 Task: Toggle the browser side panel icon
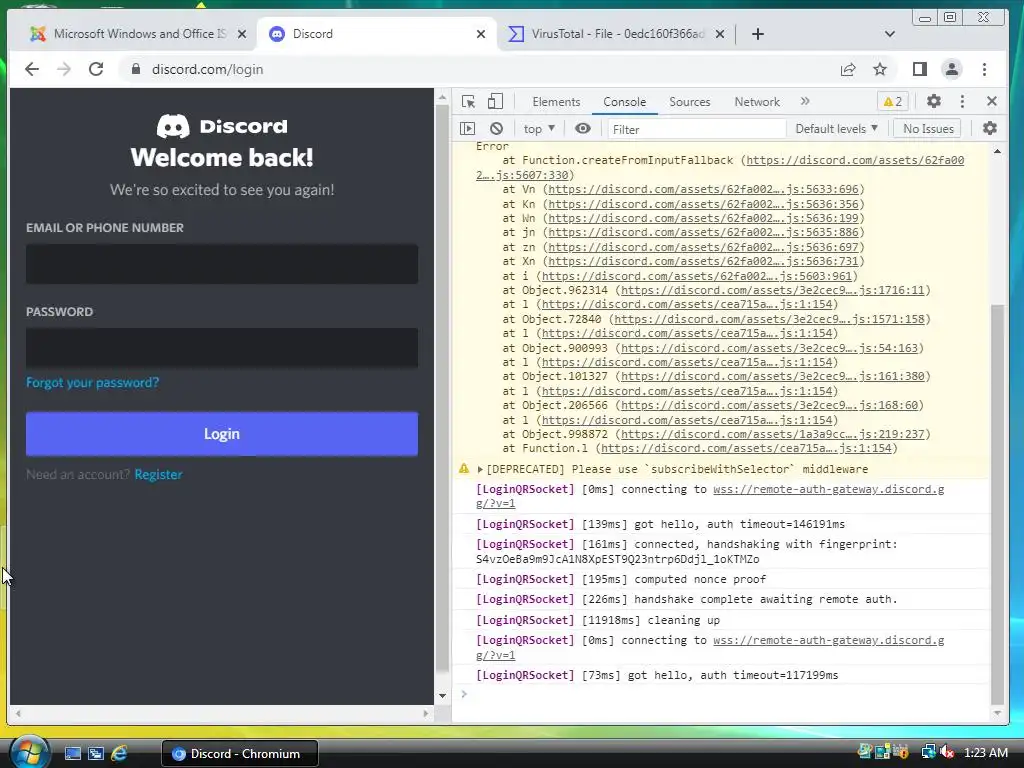(x=920, y=69)
